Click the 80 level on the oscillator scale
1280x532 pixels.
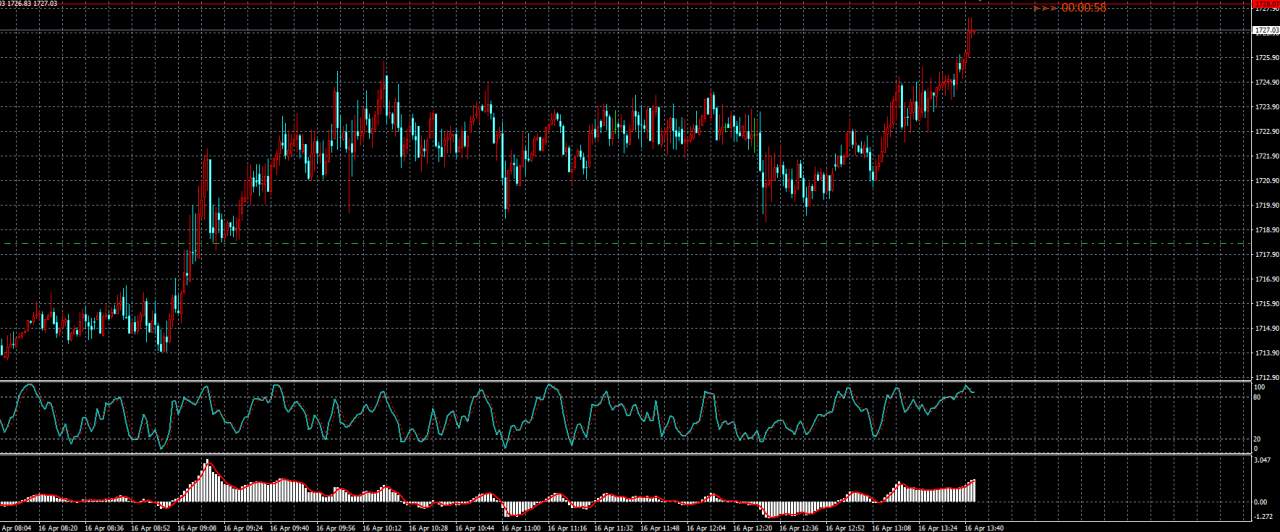(x=1258, y=397)
